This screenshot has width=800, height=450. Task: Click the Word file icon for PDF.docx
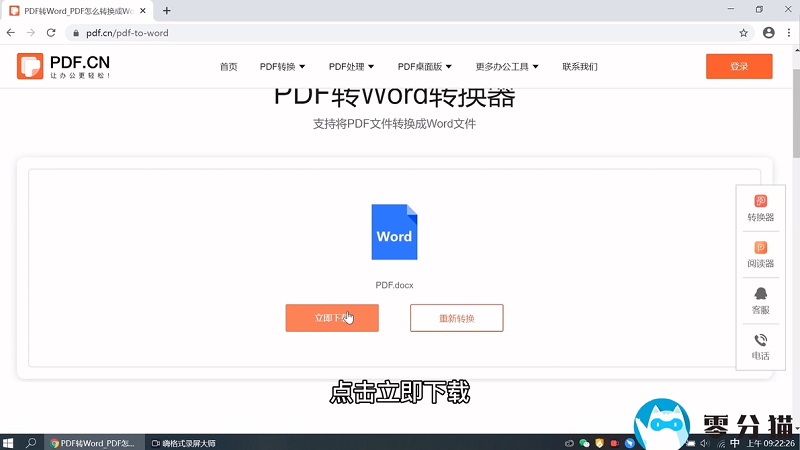click(394, 232)
